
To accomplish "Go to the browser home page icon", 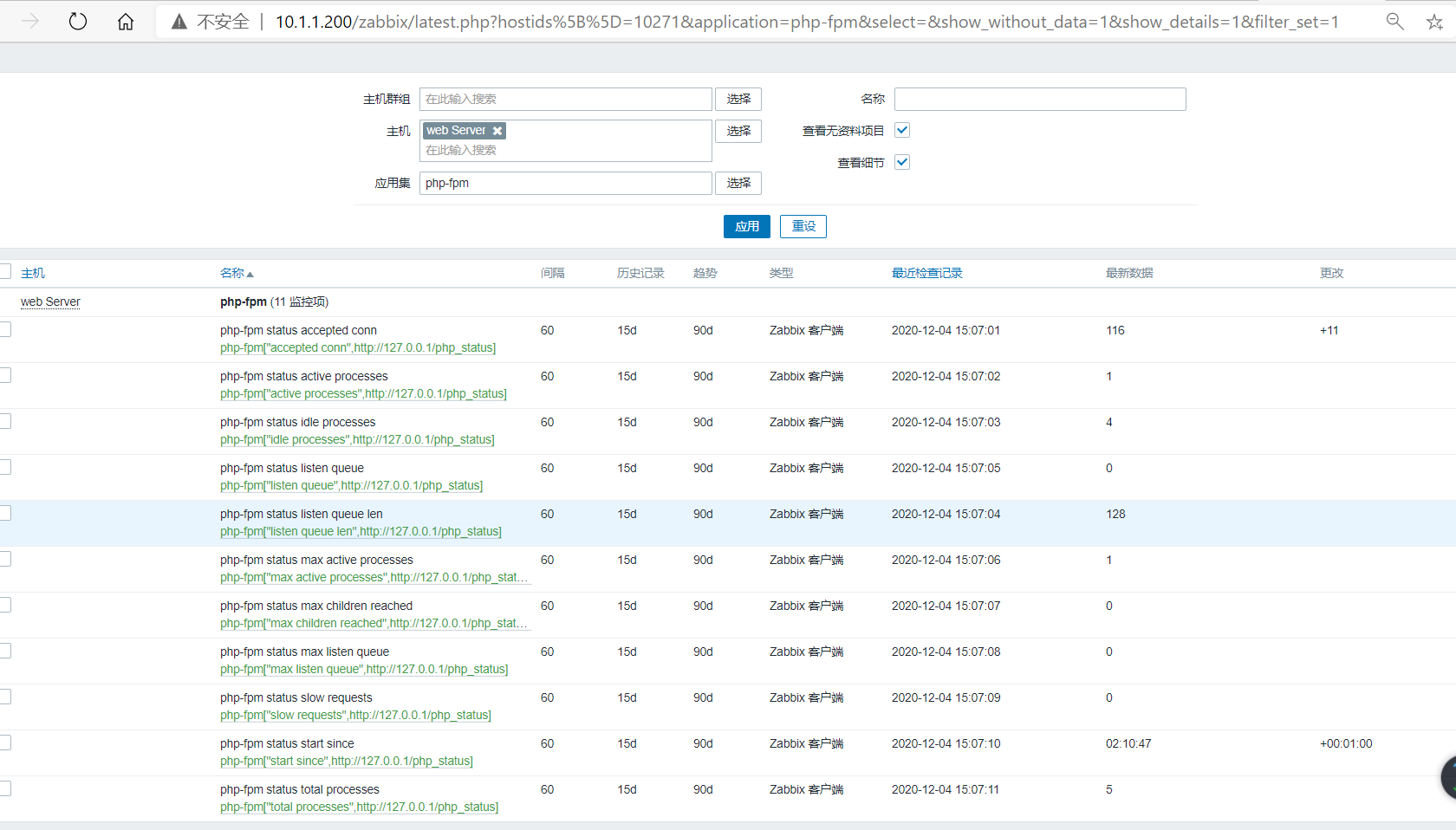I will coord(126,22).
